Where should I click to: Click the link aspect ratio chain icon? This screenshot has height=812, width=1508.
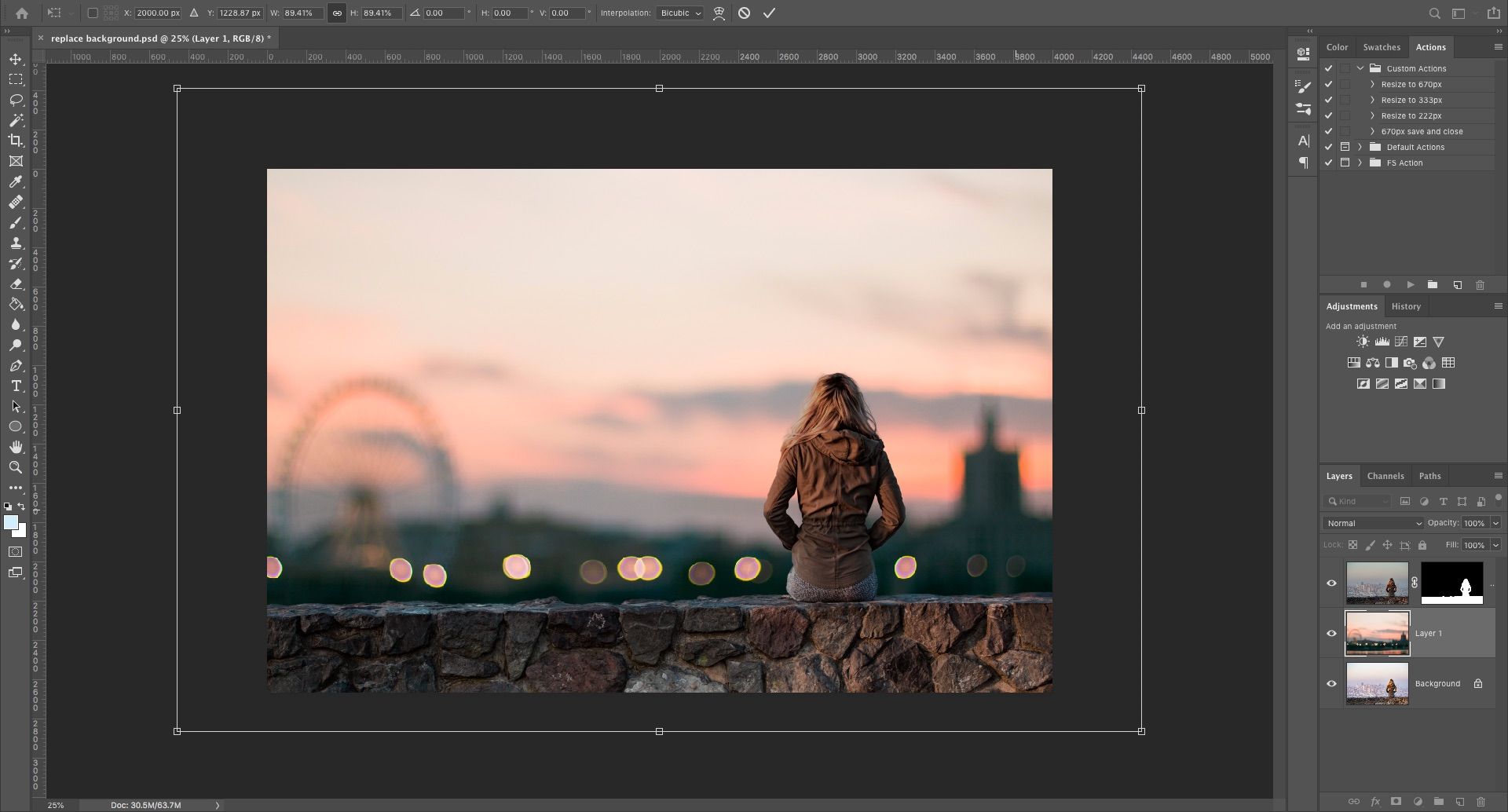coord(337,13)
